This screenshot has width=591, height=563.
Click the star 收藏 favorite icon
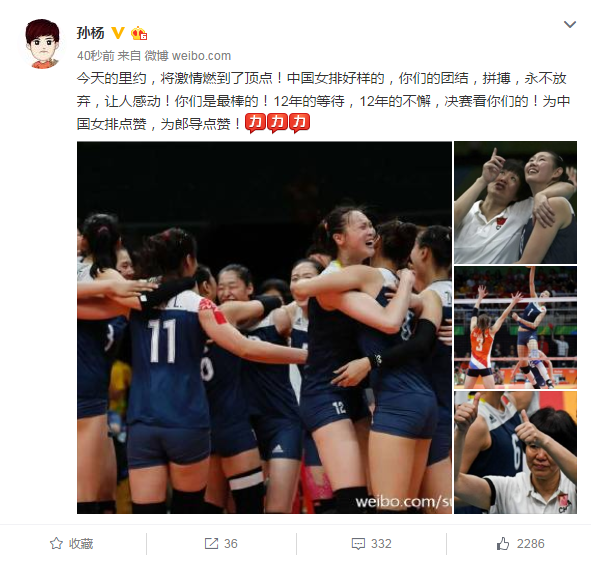click(57, 543)
